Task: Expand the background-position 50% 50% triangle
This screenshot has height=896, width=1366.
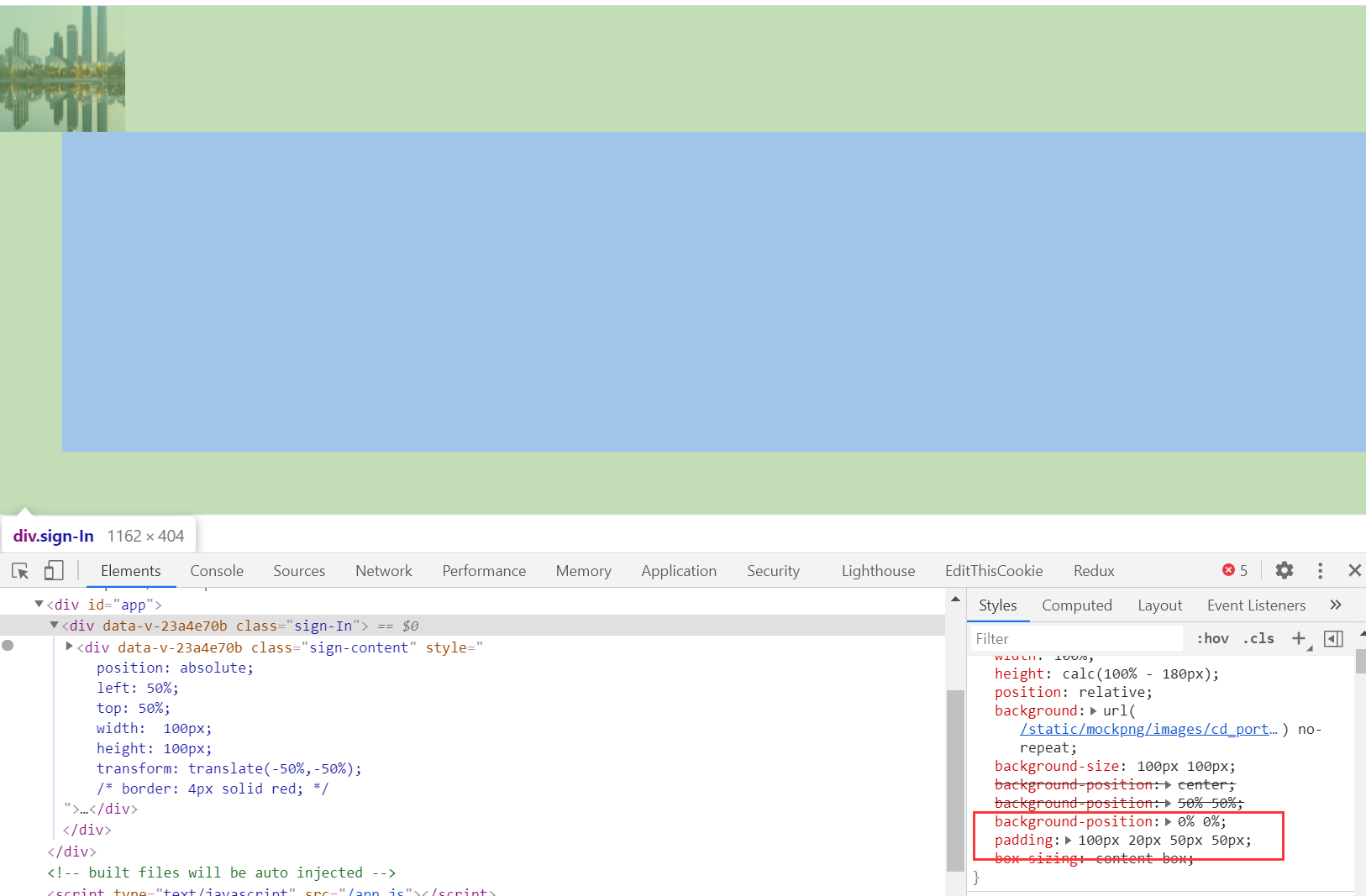Action: pyautogui.click(x=1168, y=804)
